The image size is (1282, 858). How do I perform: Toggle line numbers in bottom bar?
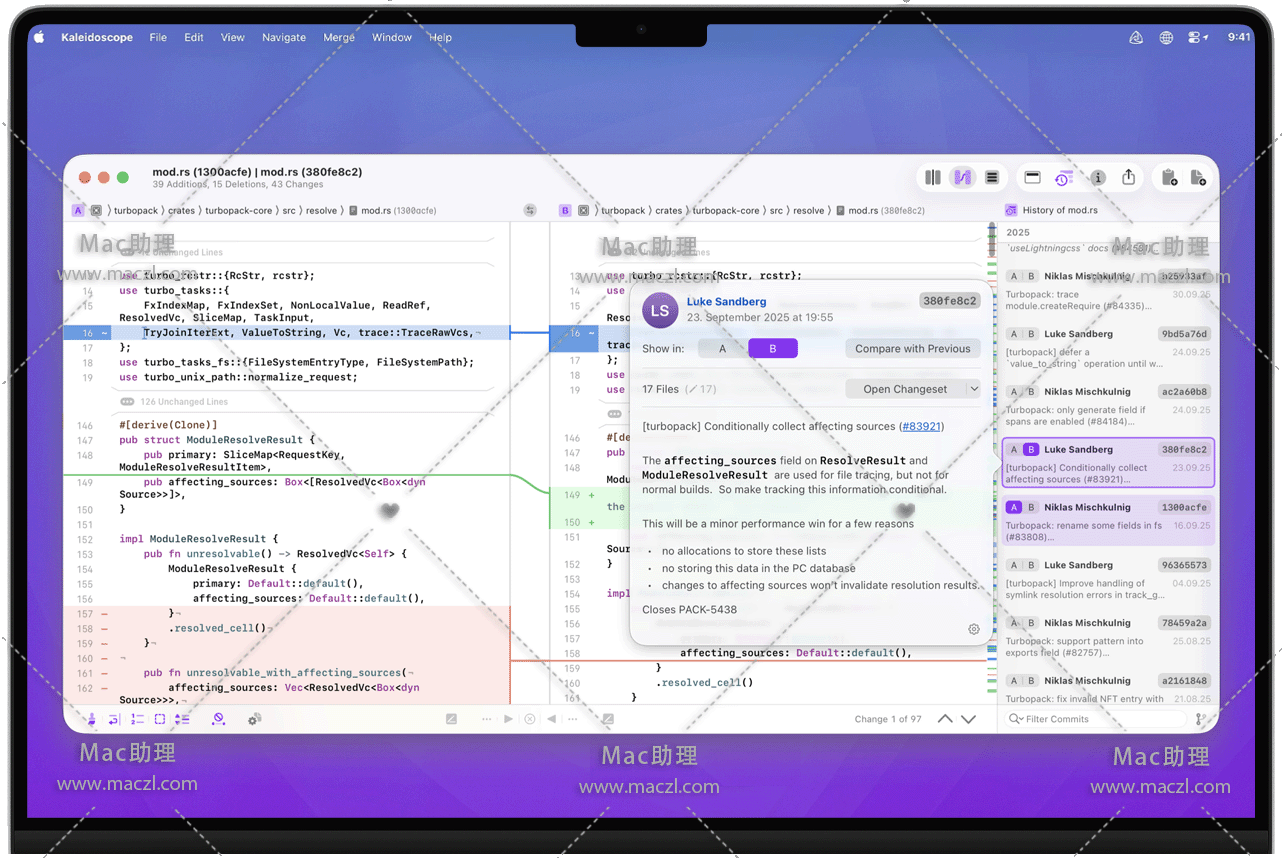click(137, 719)
